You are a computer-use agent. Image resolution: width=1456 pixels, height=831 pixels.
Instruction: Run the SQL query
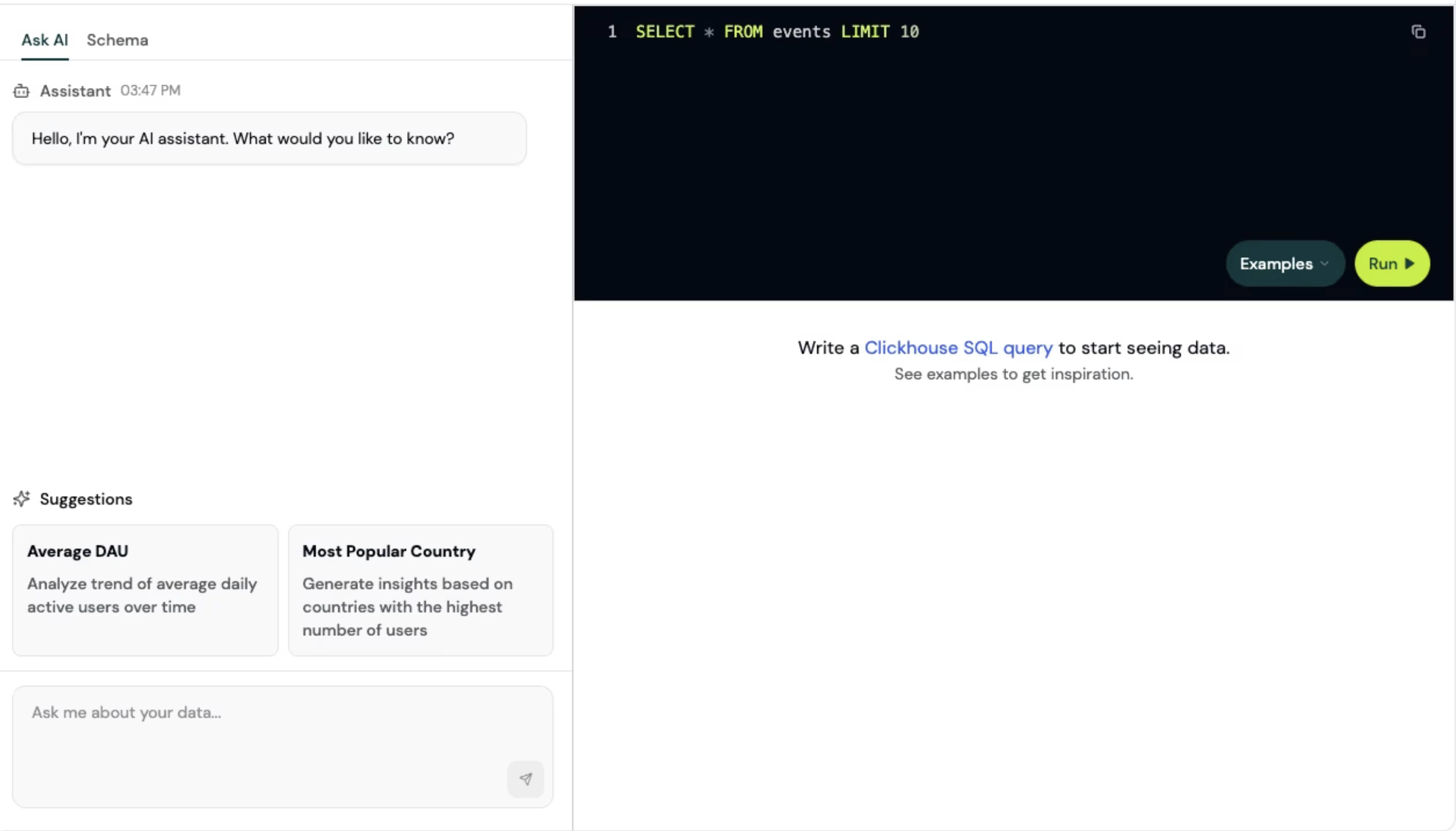(x=1392, y=264)
